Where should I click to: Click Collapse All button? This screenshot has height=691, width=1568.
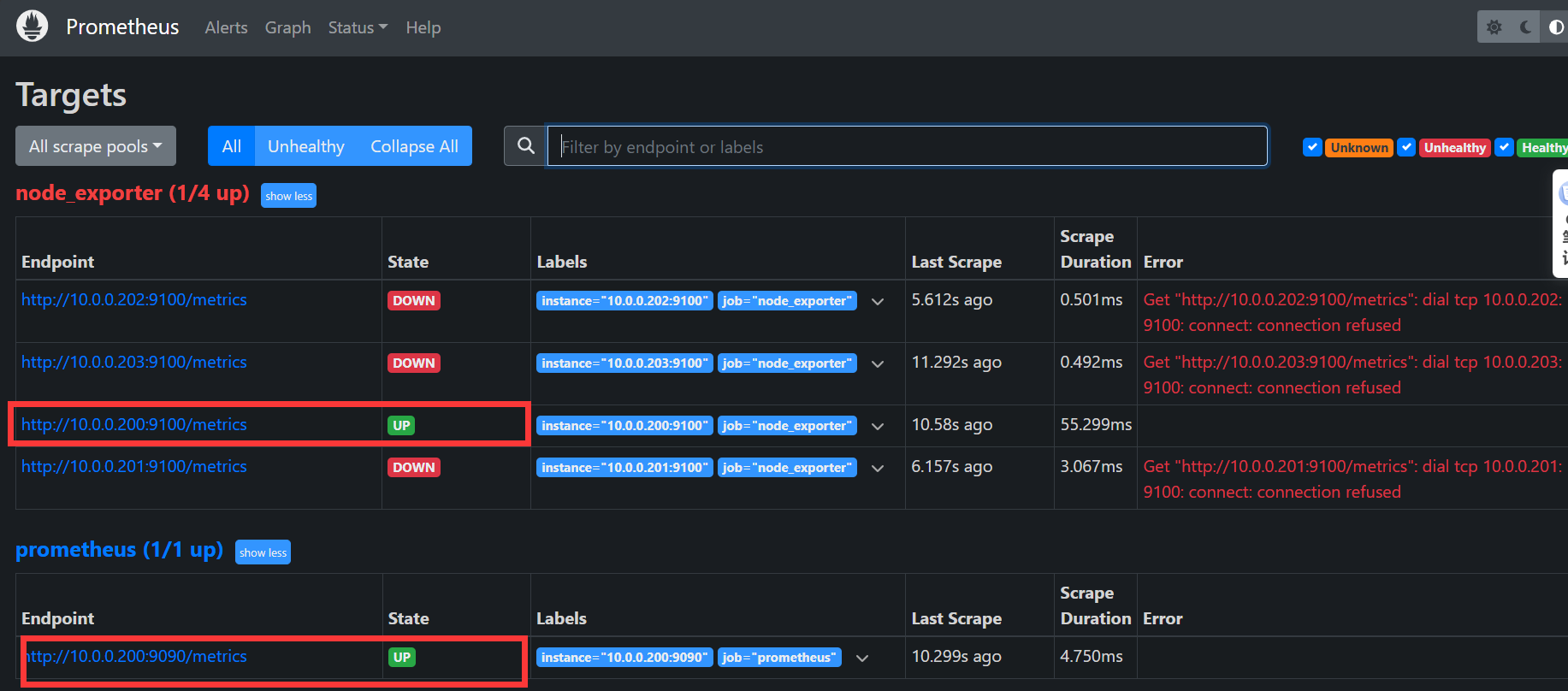[415, 146]
